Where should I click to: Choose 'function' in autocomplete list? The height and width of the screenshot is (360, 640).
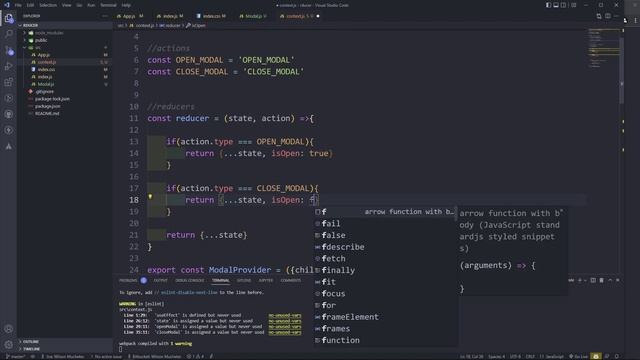click(x=385, y=340)
